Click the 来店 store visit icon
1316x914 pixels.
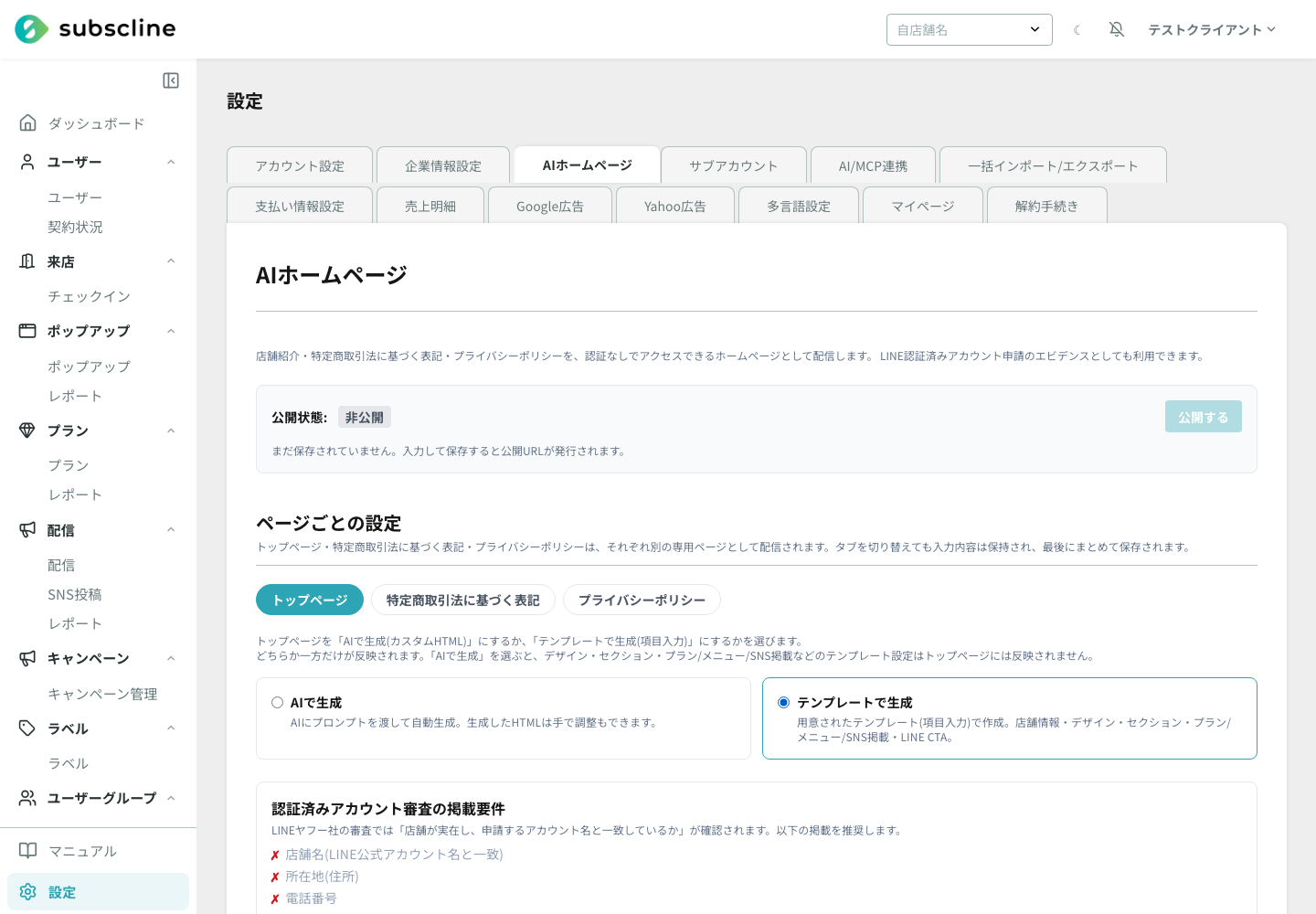coord(28,261)
